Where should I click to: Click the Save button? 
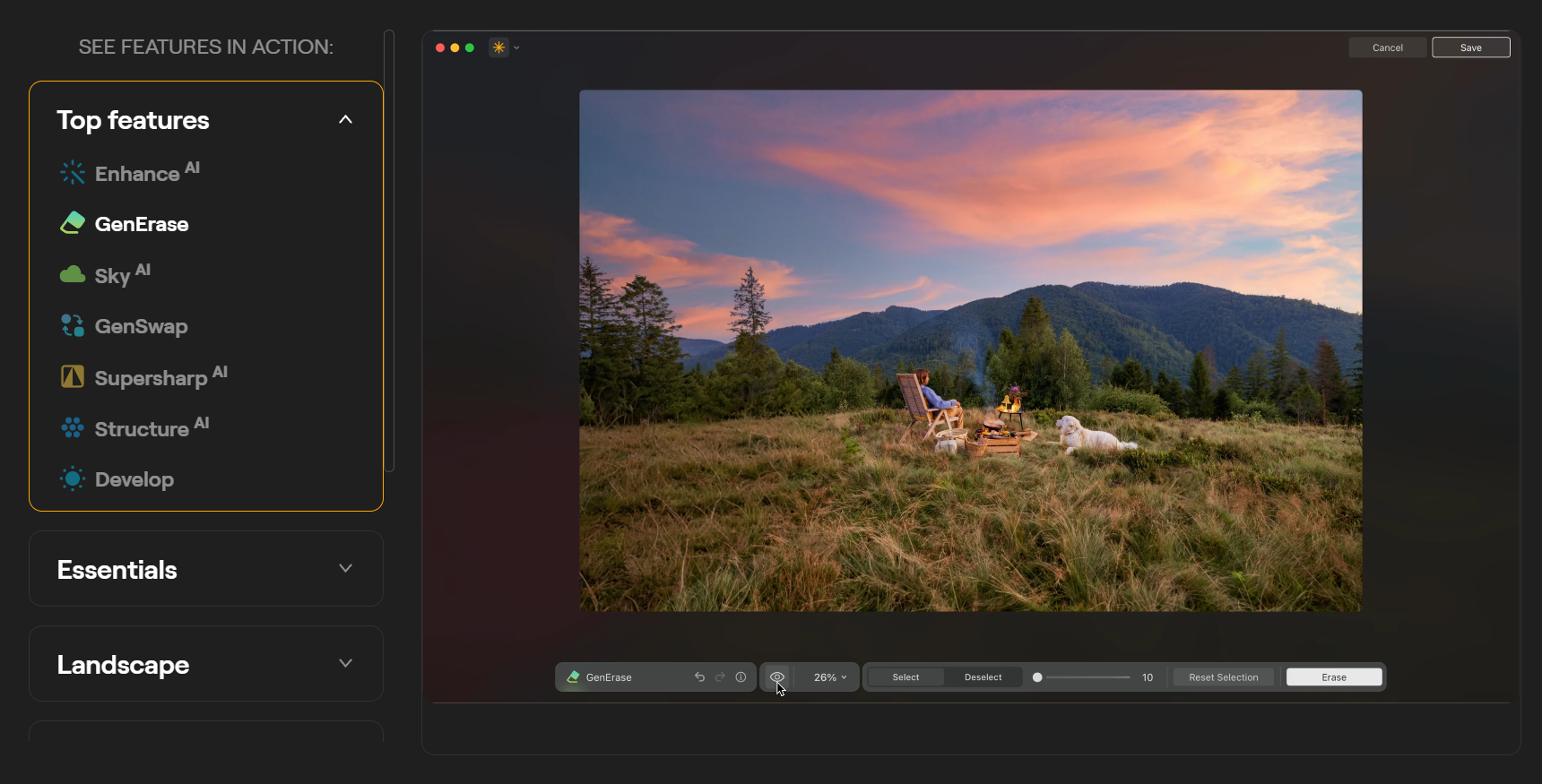coord(1470,47)
